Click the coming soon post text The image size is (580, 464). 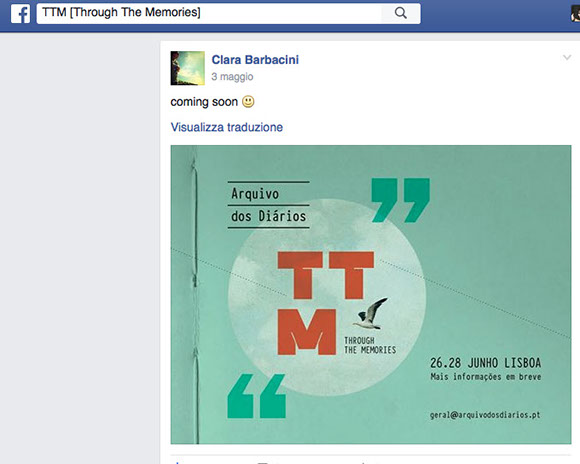(x=204, y=102)
